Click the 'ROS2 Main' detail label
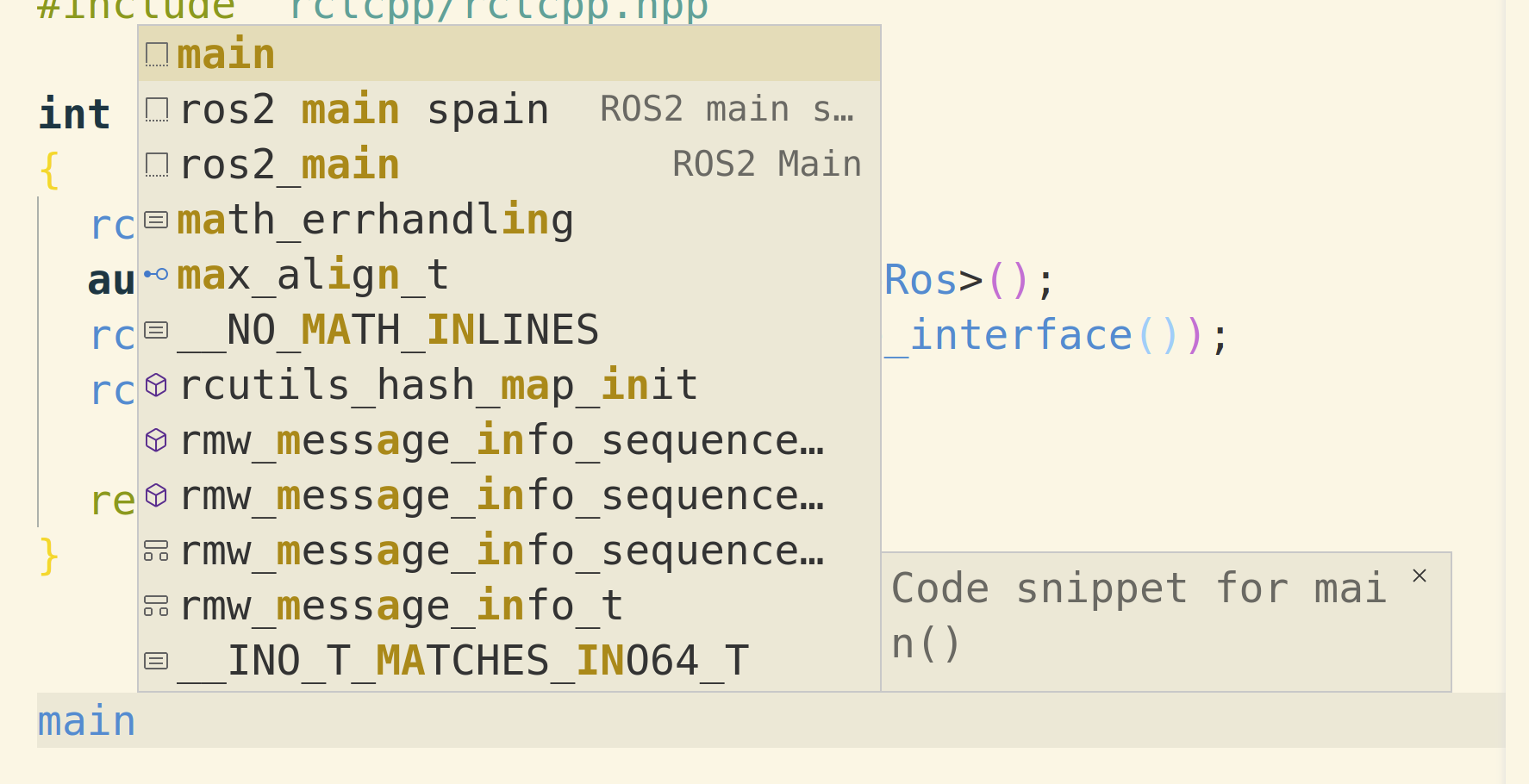 pyautogui.click(x=767, y=164)
